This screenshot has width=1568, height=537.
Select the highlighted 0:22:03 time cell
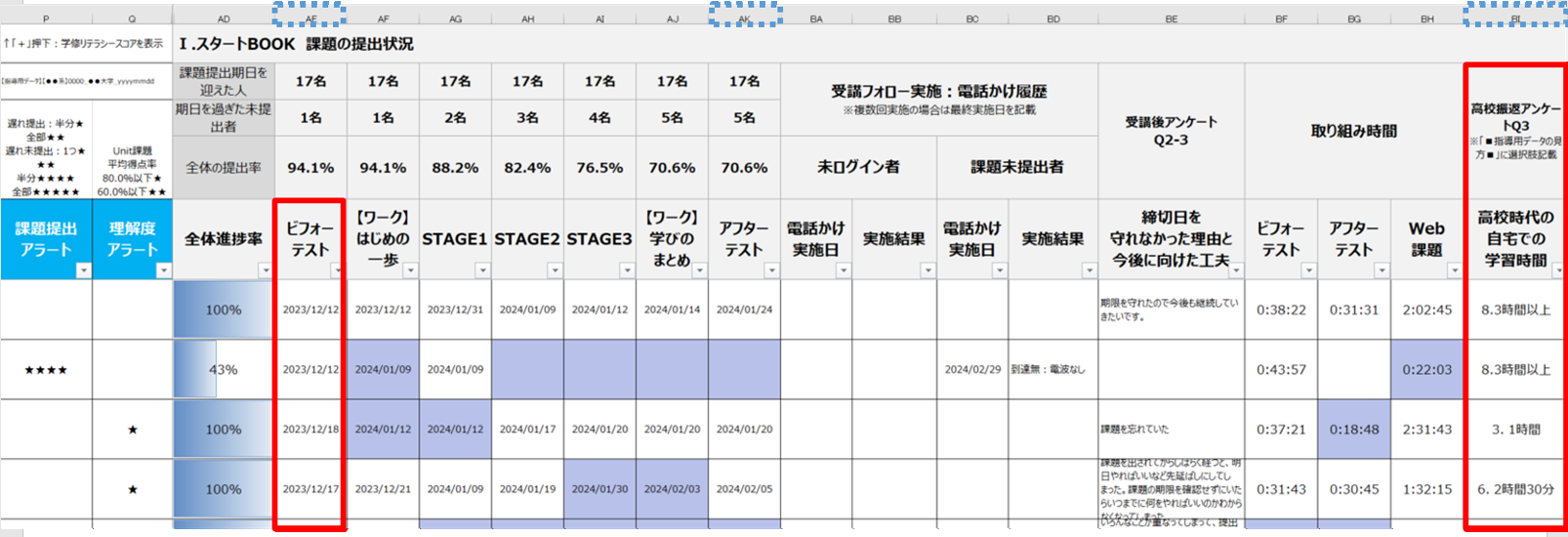(x=1426, y=370)
